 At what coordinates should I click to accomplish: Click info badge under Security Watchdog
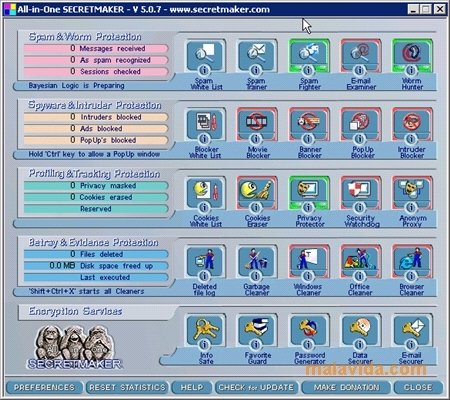click(x=360, y=208)
